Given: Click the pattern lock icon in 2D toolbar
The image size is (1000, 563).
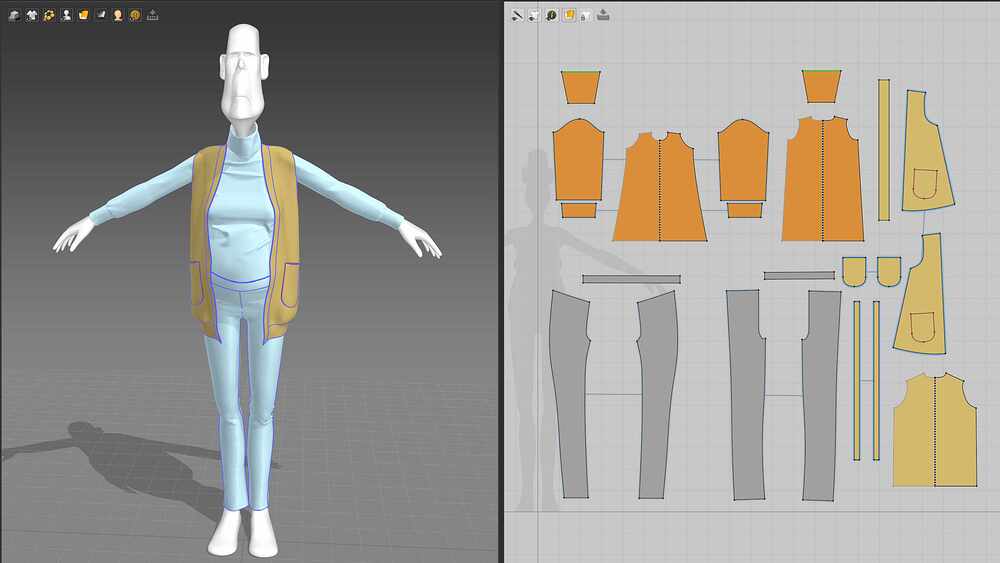Looking at the screenshot, I should point(585,15).
